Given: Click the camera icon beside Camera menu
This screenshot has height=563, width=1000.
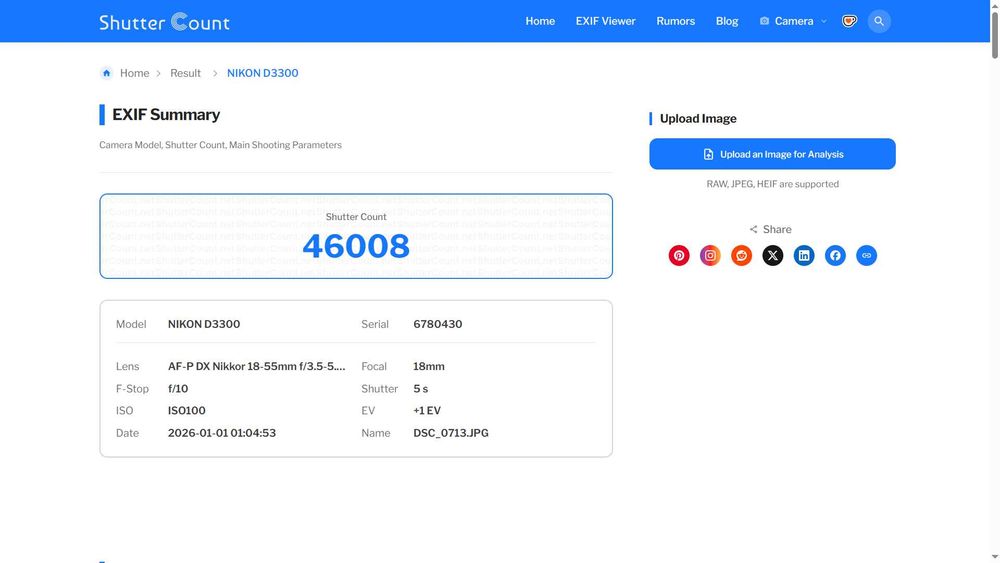Looking at the screenshot, I should (764, 21).
